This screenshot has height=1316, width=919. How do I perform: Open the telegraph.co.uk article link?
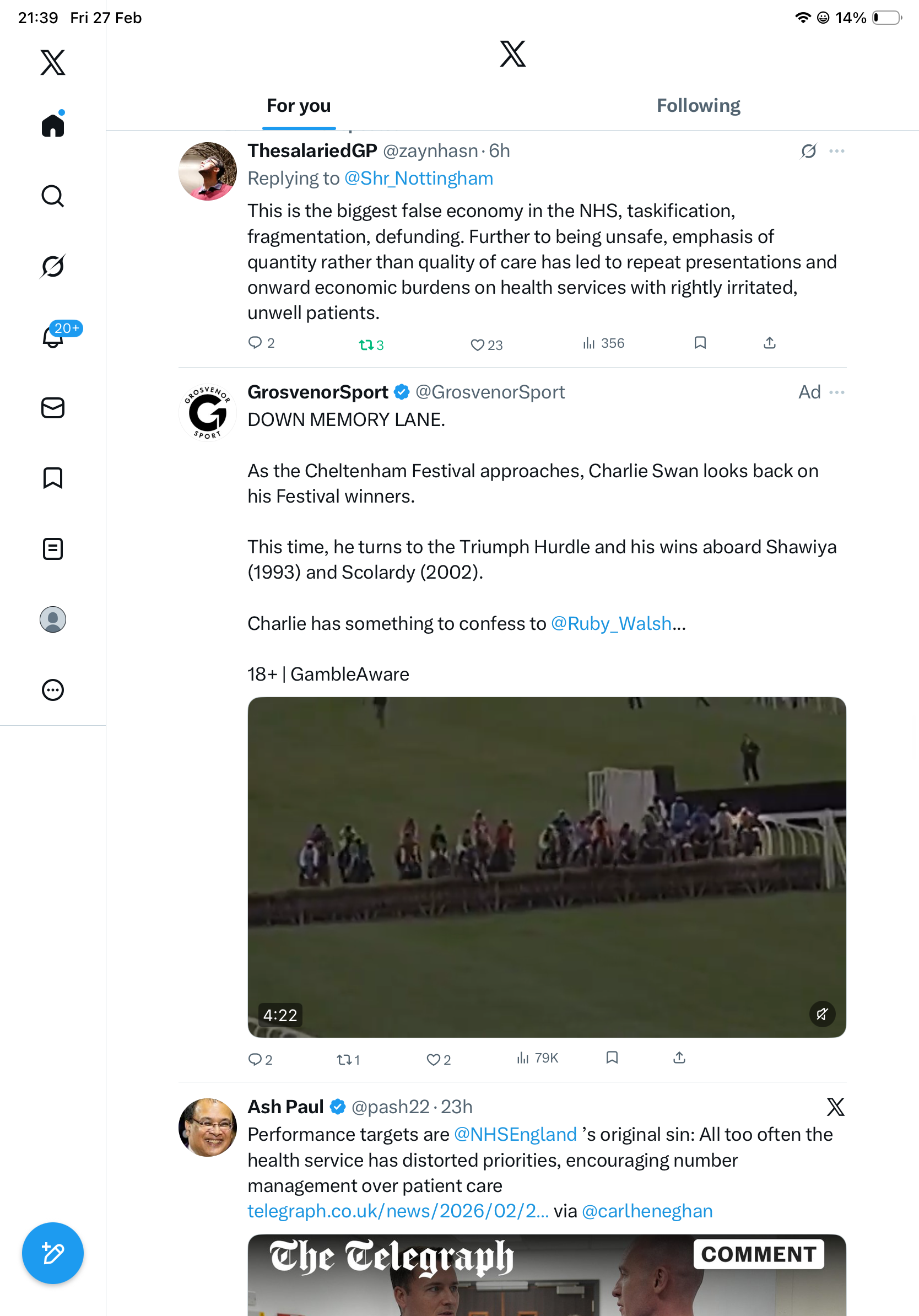coord(398,1211)
